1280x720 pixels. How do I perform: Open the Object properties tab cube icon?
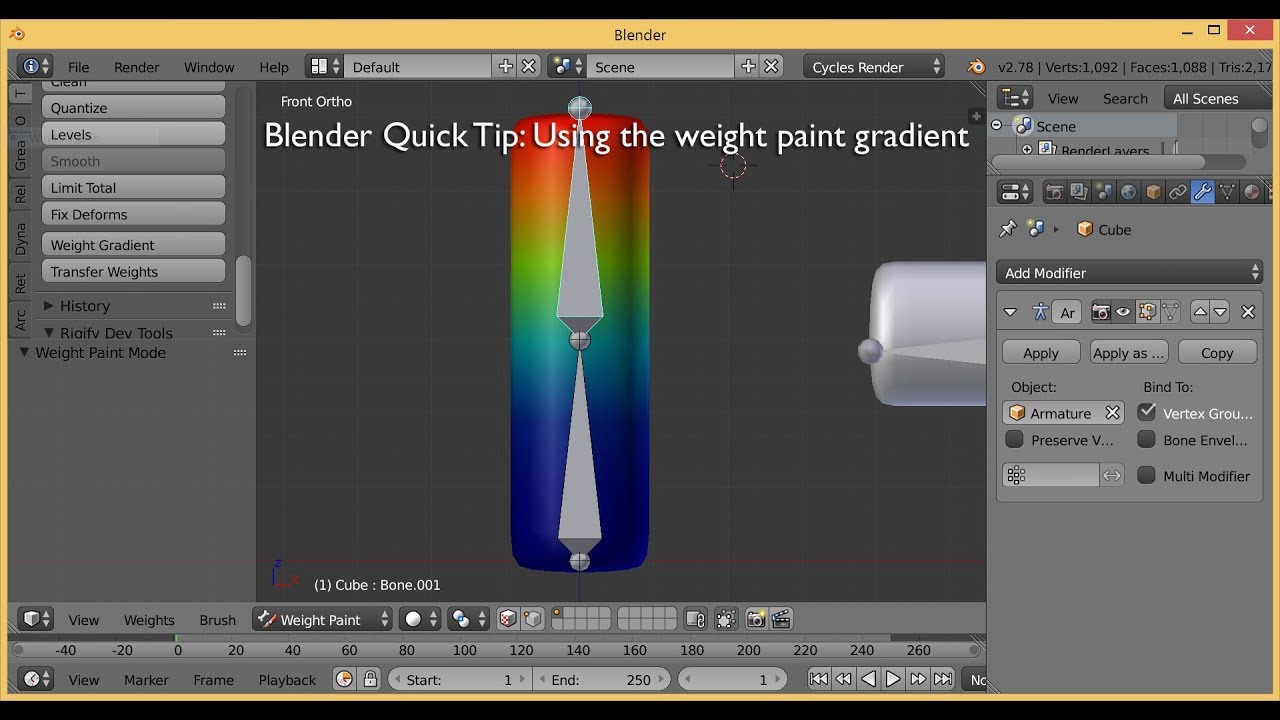[x=1153, y=192]
